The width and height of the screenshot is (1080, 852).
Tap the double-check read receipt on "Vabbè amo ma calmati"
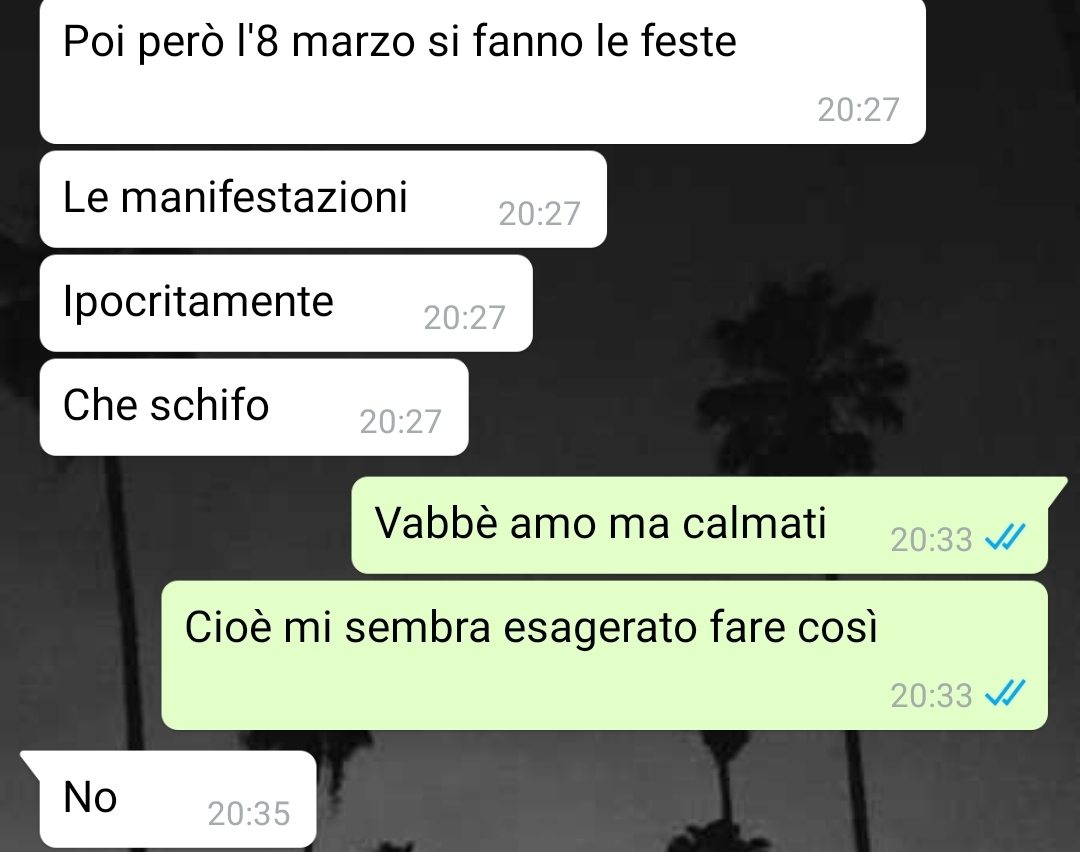(1006, 537)
